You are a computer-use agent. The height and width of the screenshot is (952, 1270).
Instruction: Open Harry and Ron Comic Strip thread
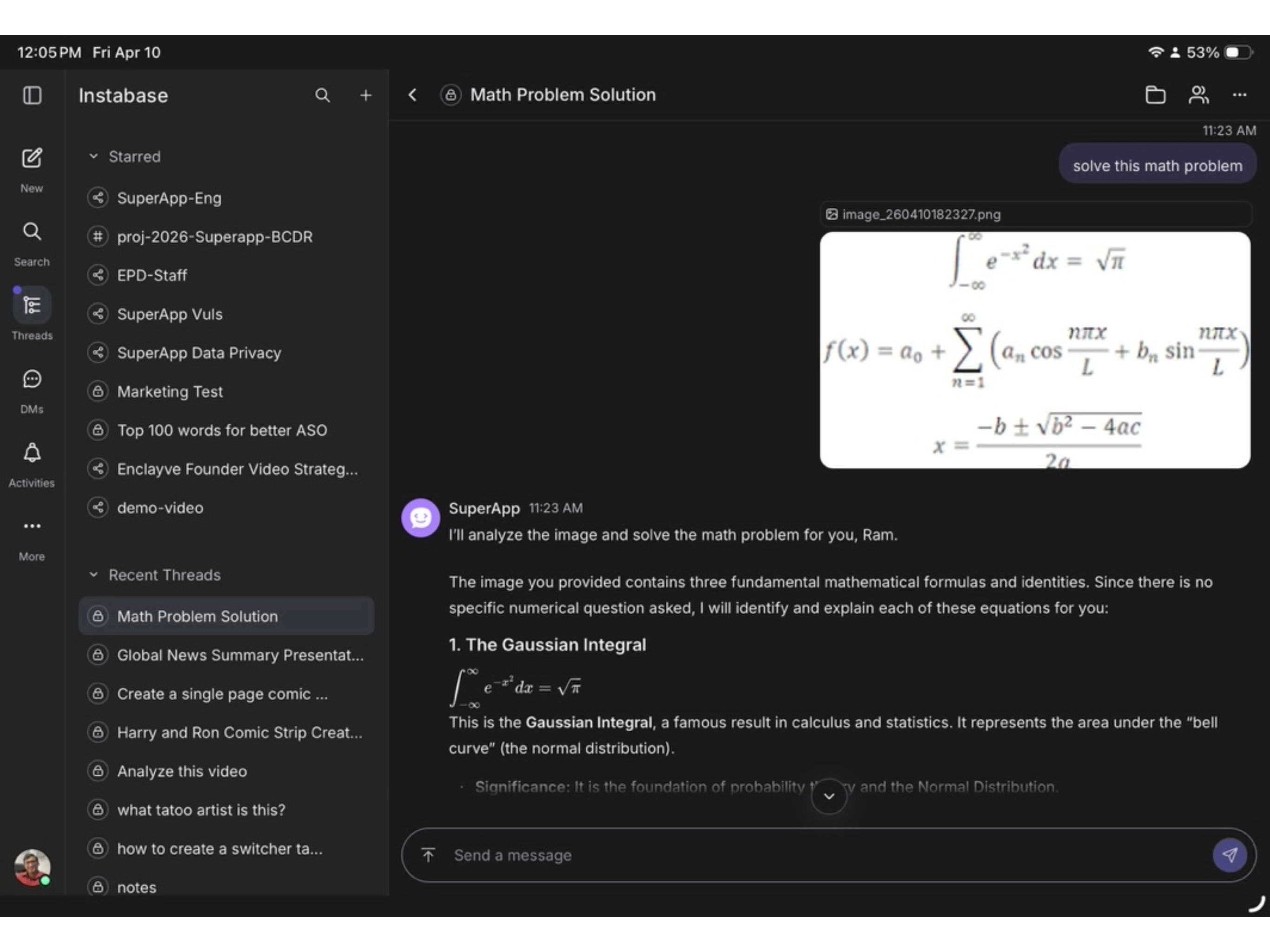pyautogui.click(x=226, y=732)
